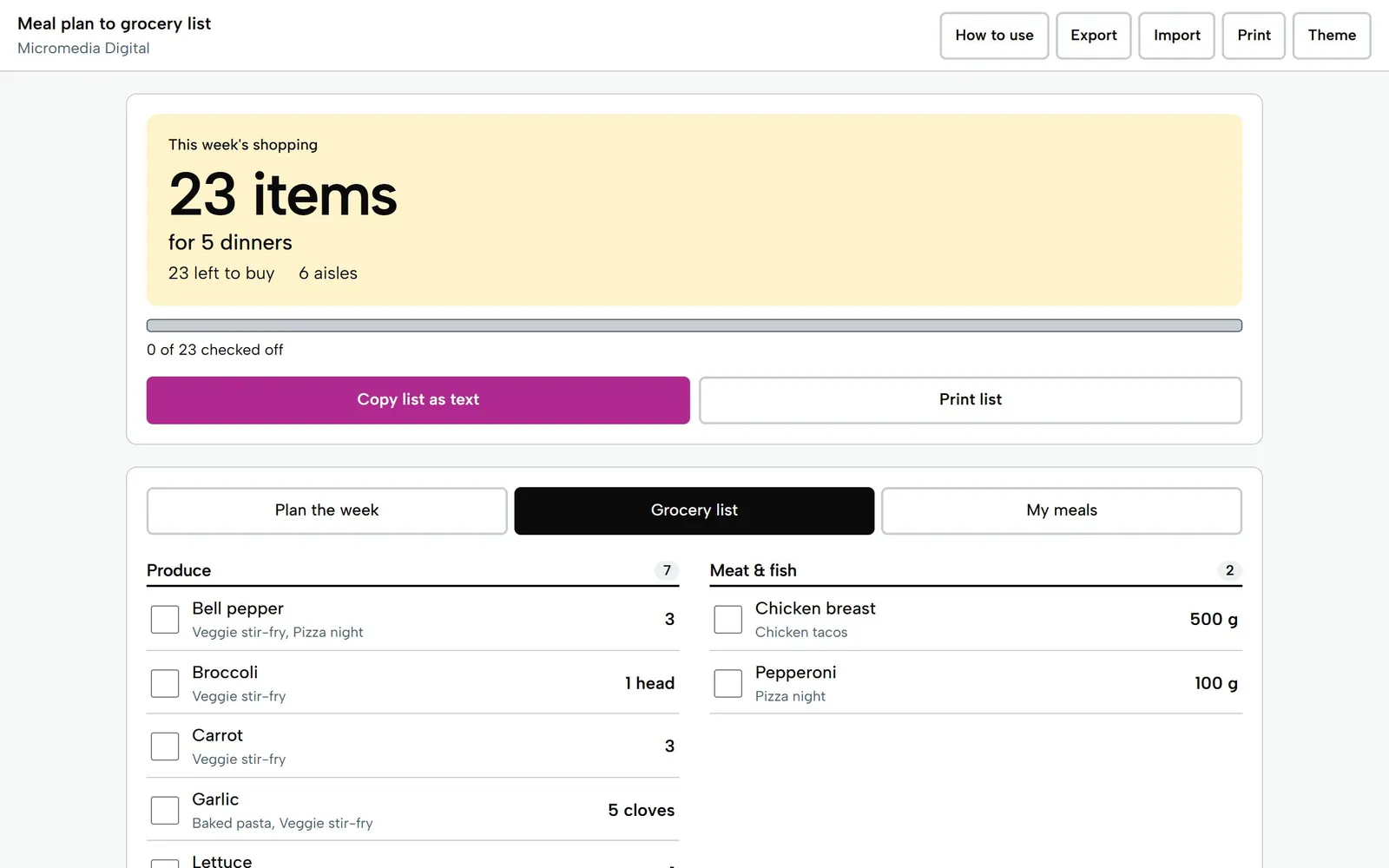Check off Chicken breast
Viewport: 1389px width, 868px height.
tap(727, 620)
